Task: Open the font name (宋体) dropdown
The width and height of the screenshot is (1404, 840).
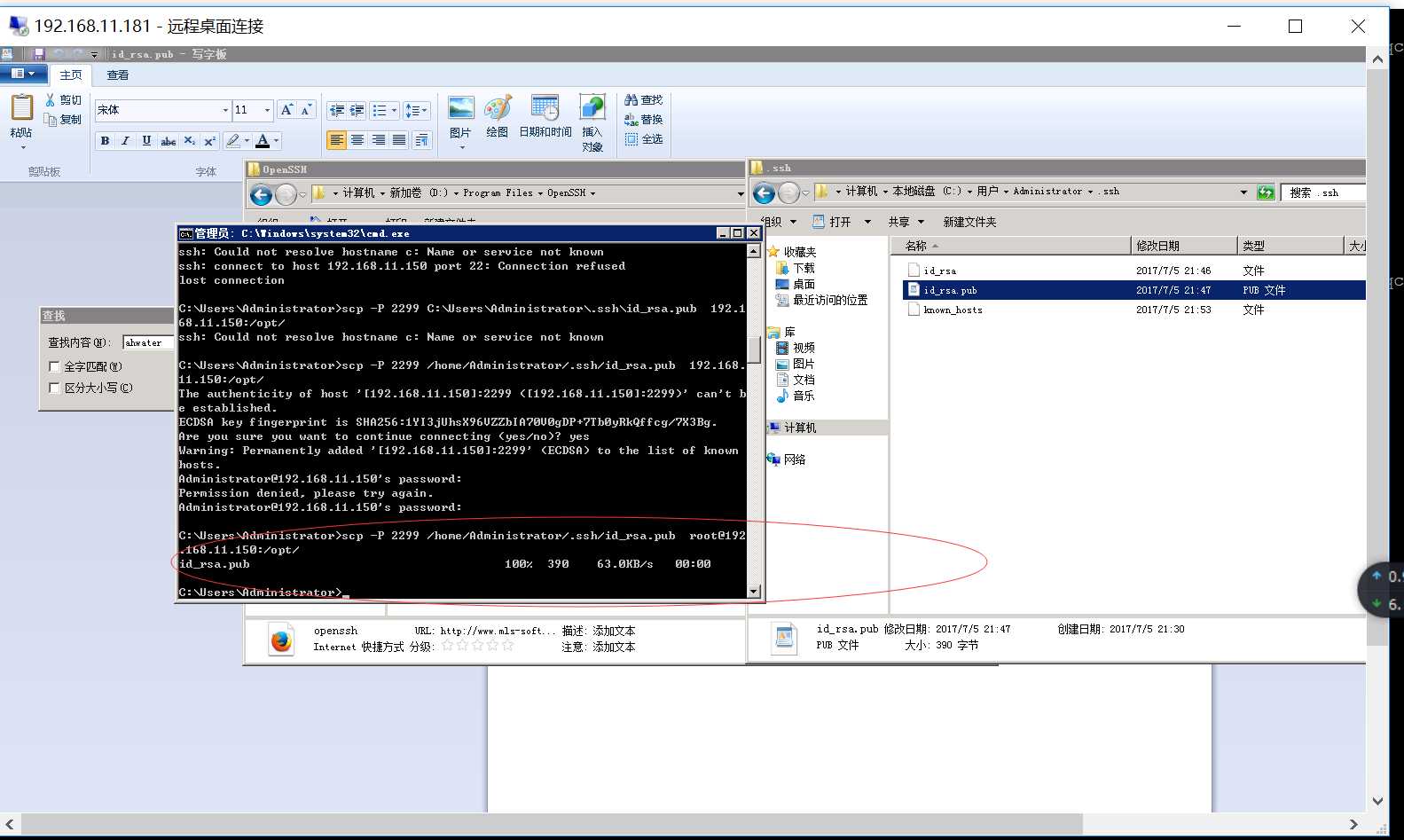Action: point(225,110)
